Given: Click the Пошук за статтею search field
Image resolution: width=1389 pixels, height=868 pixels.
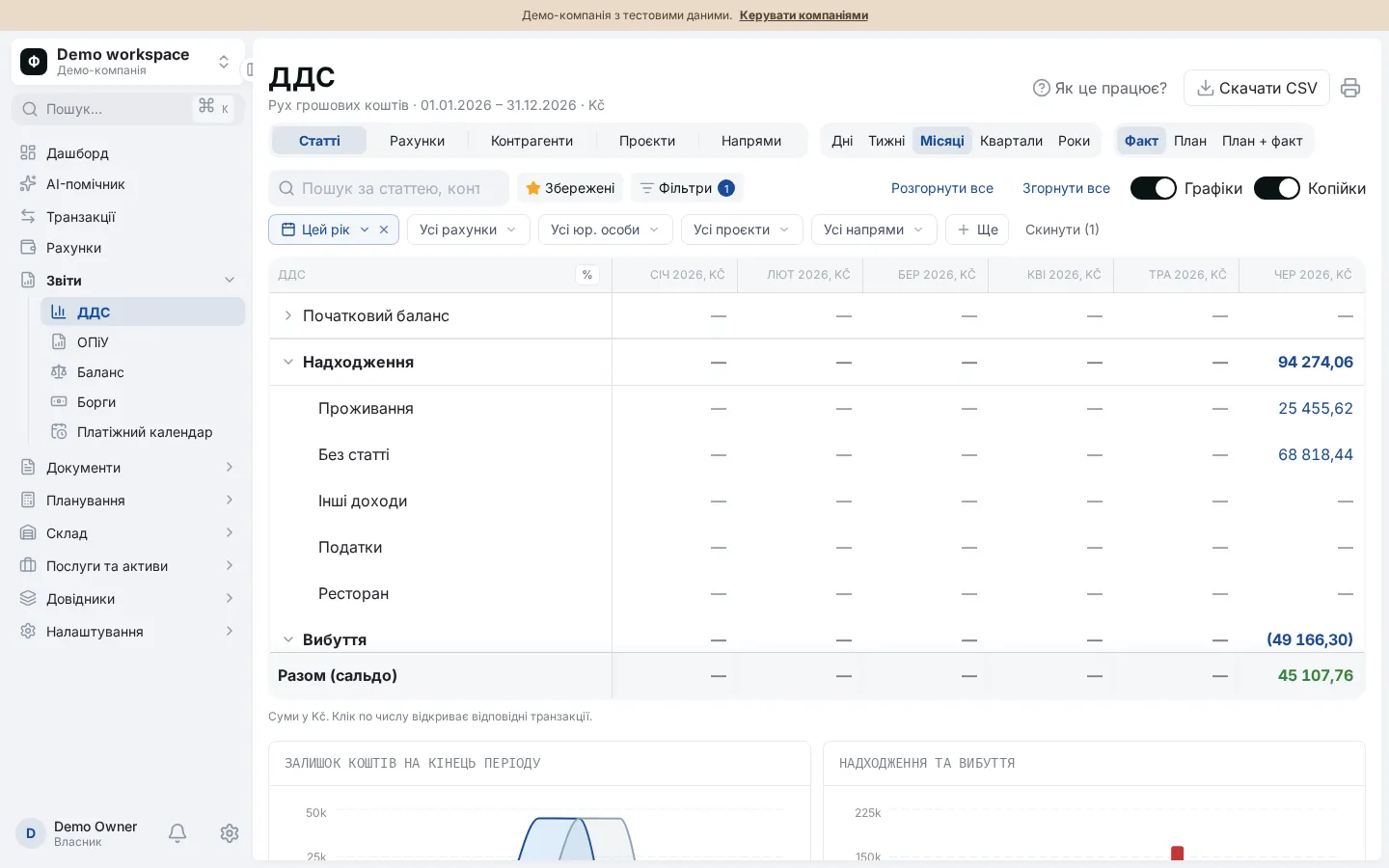Looking at the screenshot, I should pos(389,188).
